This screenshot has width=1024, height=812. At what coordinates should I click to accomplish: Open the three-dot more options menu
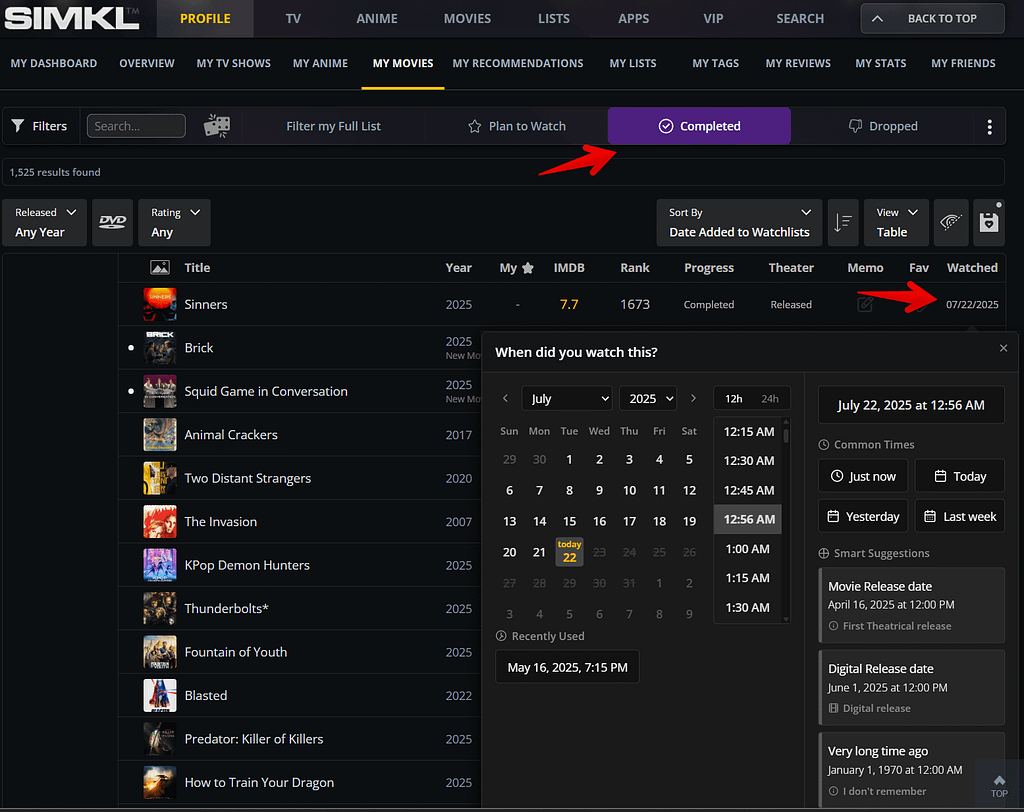[989, 127]
